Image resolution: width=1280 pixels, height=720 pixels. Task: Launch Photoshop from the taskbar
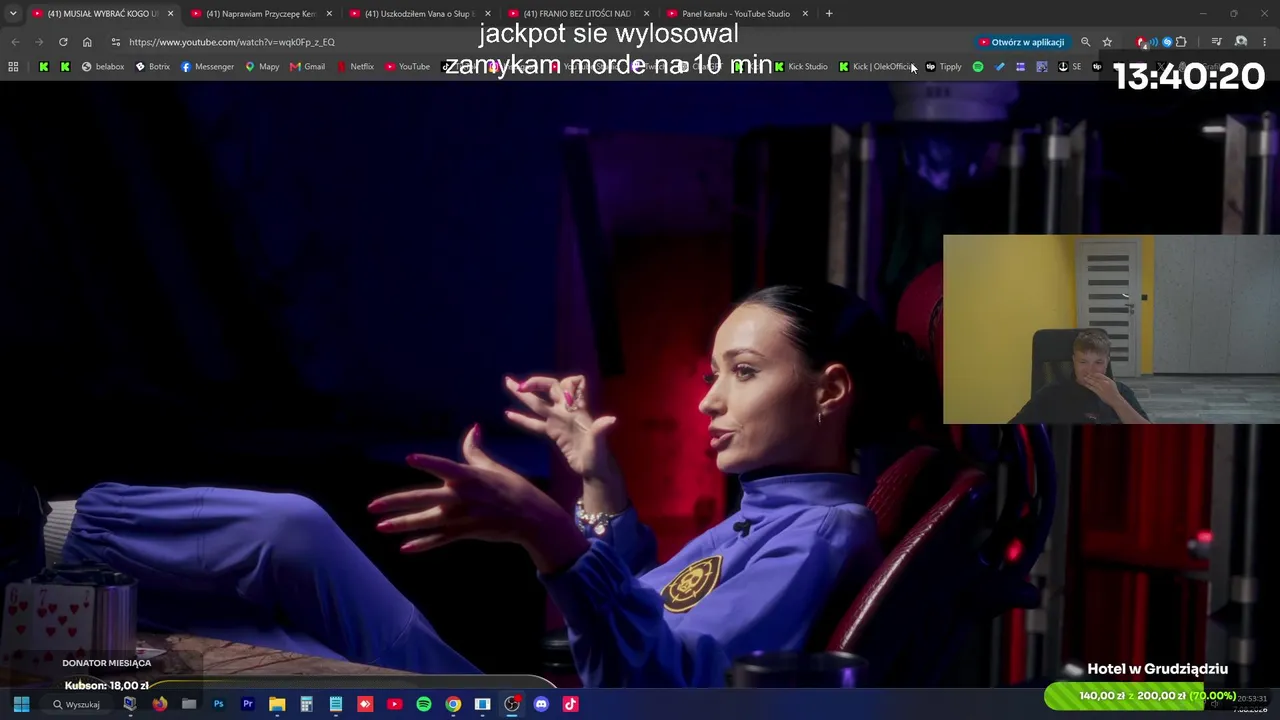(x=218, y=704)
